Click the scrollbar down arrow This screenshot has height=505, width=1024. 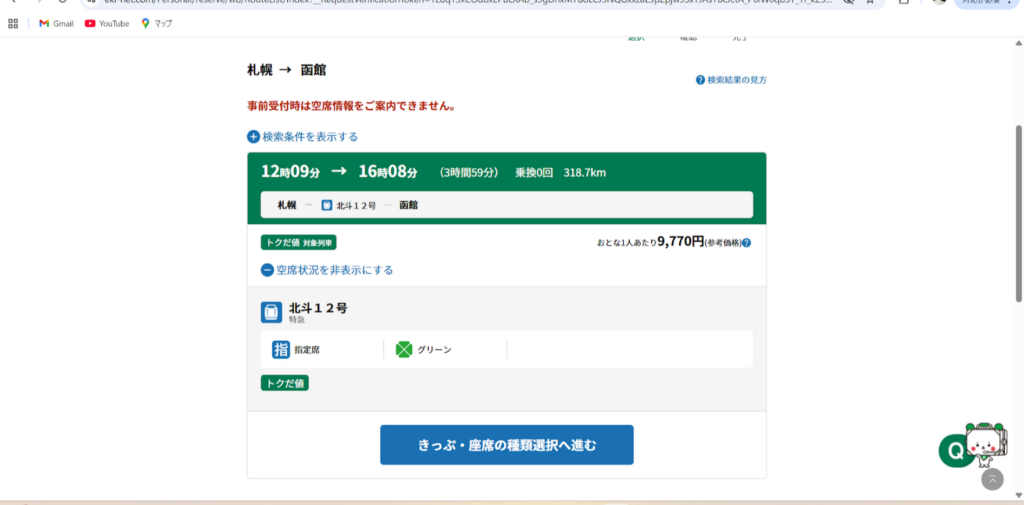click(x=1018, y=497)
